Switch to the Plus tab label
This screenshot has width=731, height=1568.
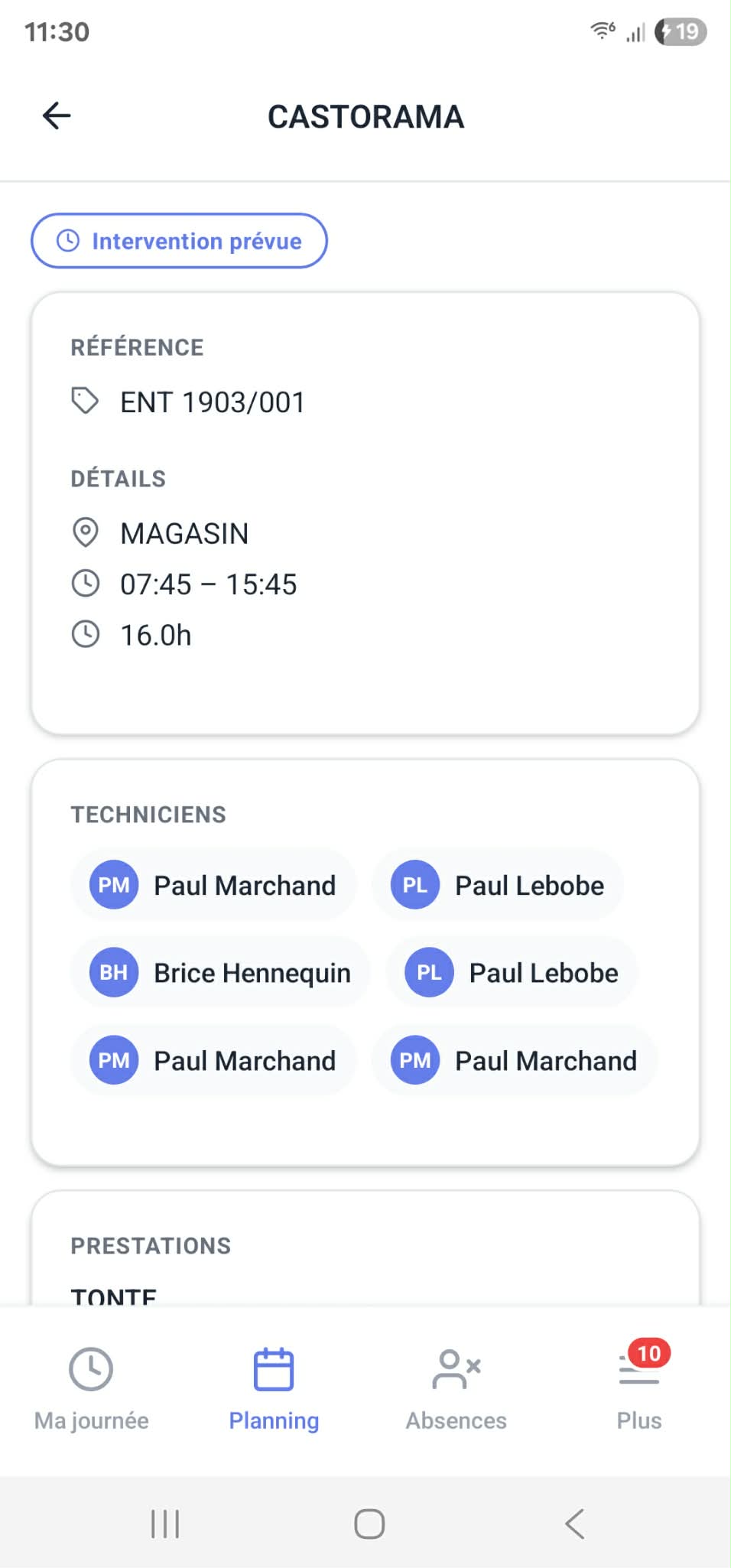coord(639,1420)
